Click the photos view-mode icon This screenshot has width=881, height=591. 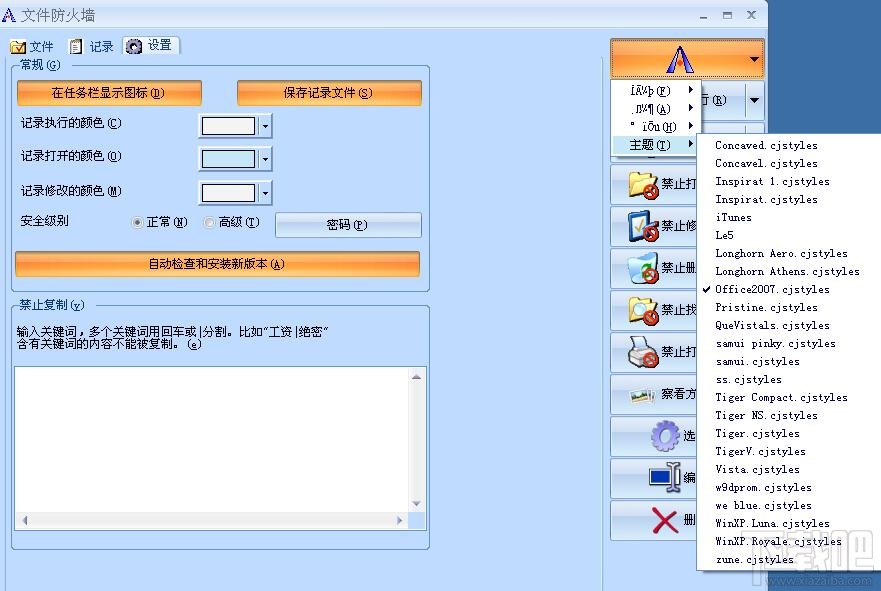click(x=643, y=396)
